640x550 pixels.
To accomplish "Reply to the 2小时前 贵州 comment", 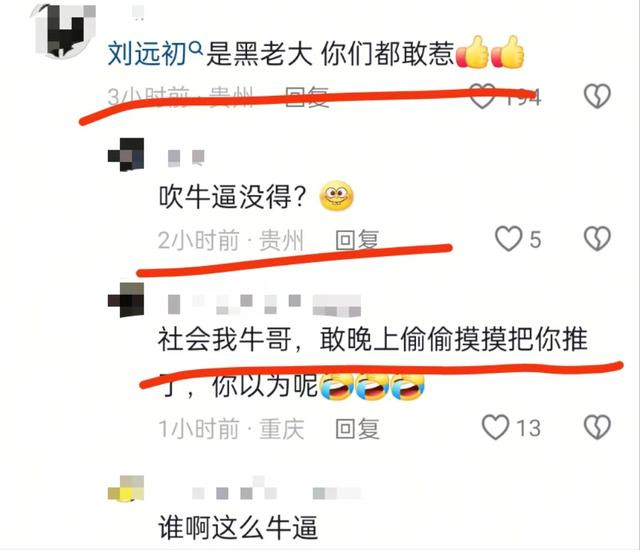I will [357, 240].
